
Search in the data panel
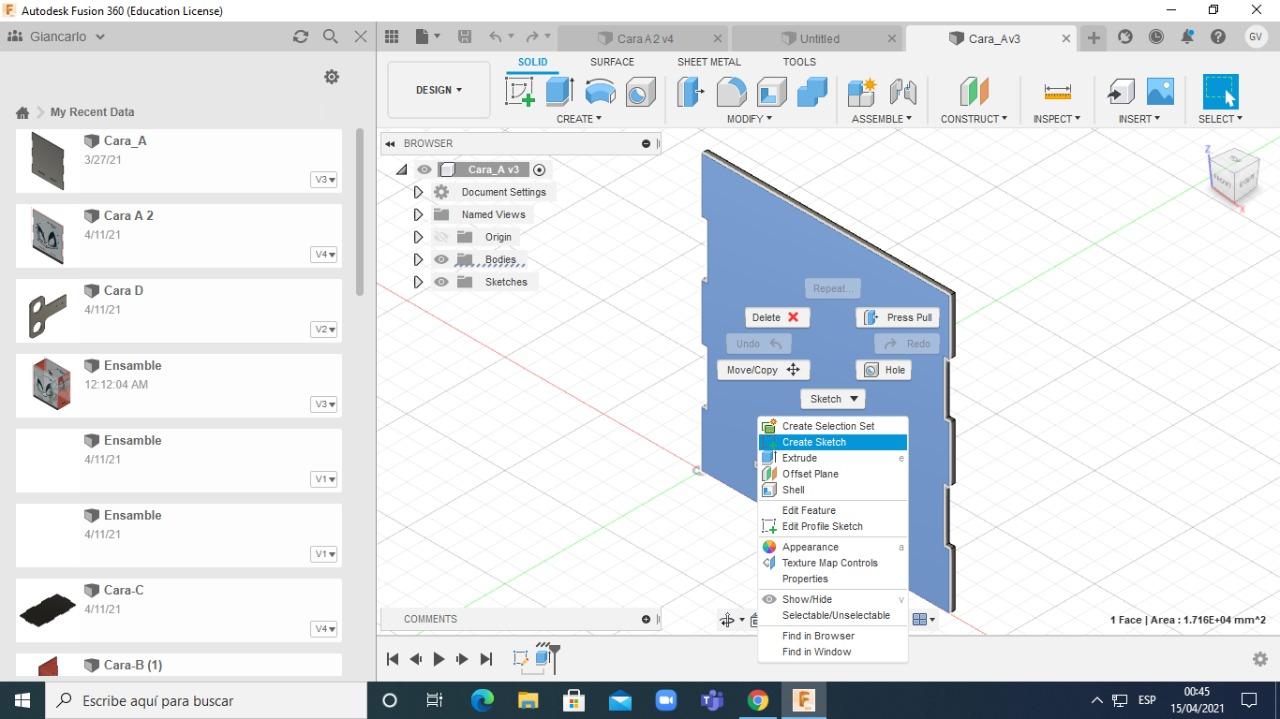click(330, 36)
